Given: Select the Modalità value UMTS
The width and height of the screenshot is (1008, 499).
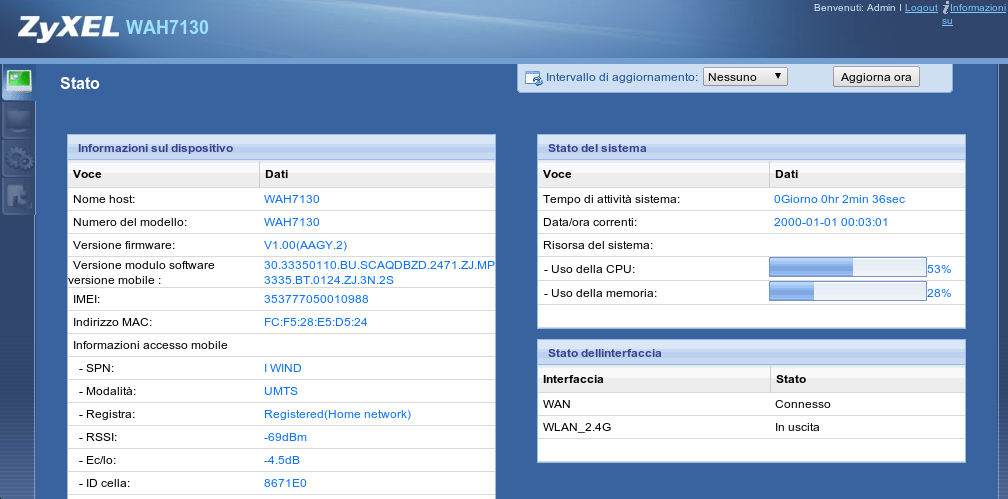Looking at the screenshot, I should [x=281, y=391].
